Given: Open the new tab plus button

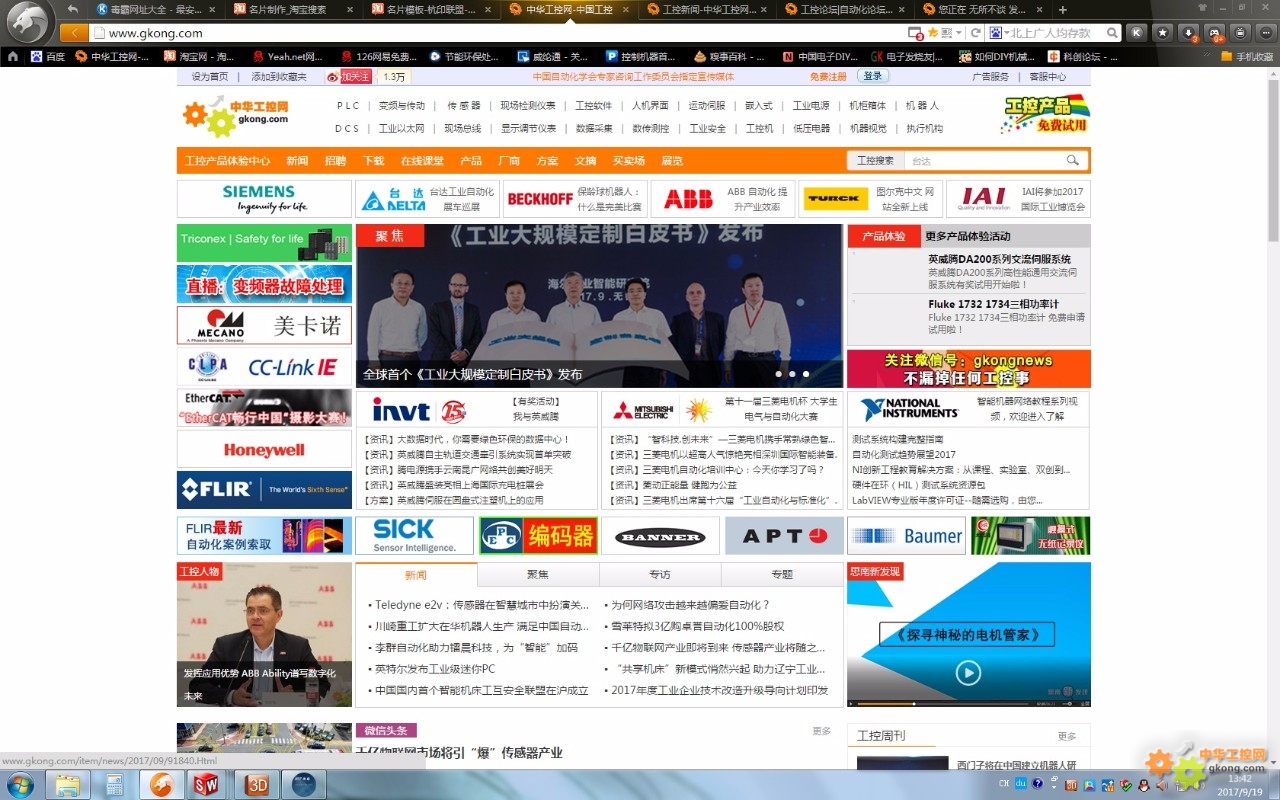Looking at the screenshot, I should pyautogui.click(x=1062, y=9).
